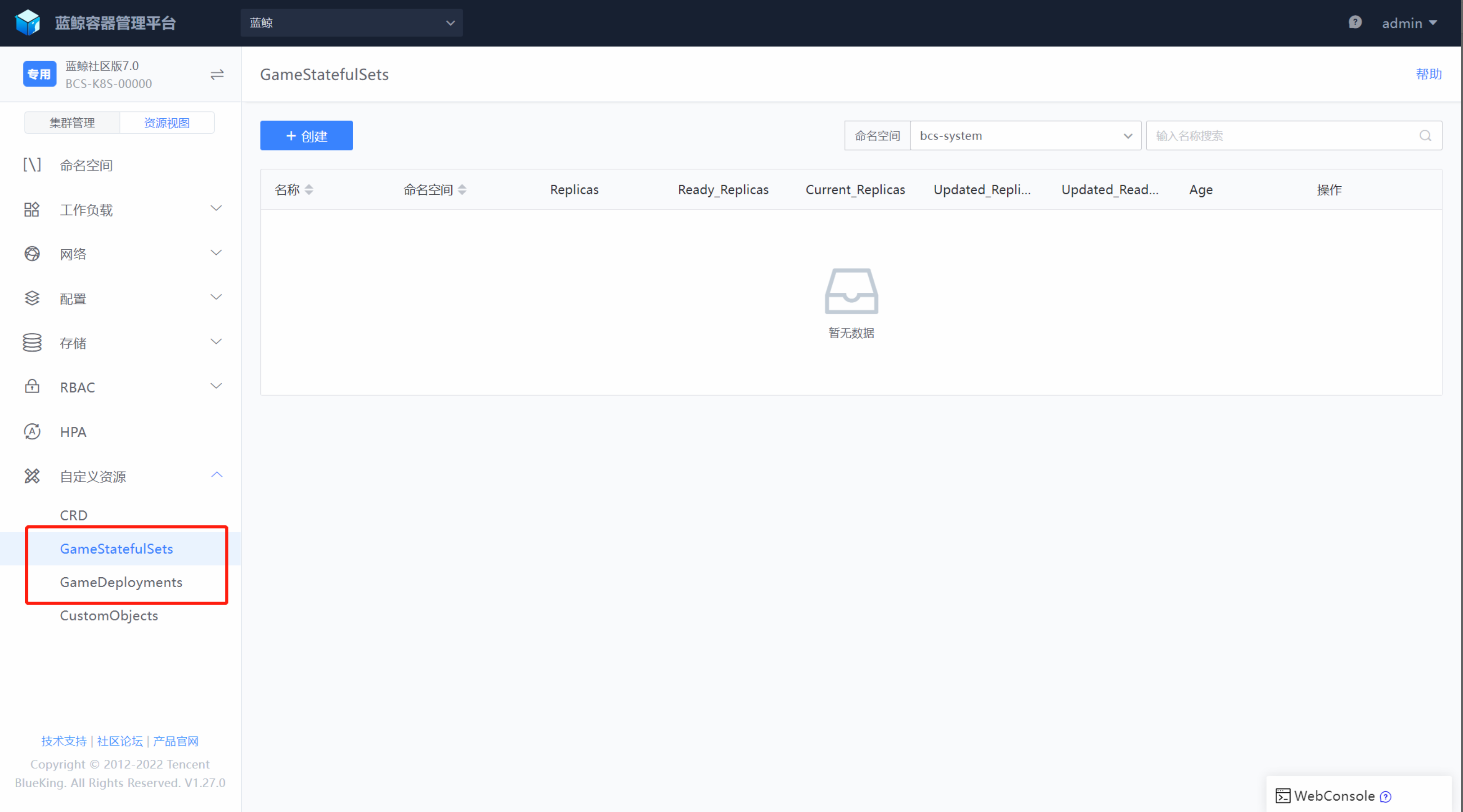Click the BlueKing cube logo icon

click(27, 22)
